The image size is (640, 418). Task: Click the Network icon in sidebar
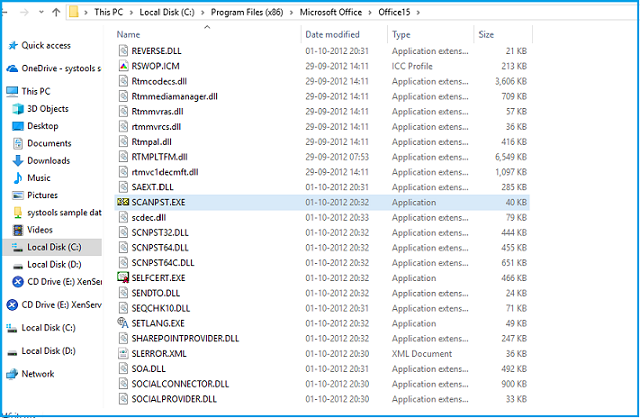(12, 374)
